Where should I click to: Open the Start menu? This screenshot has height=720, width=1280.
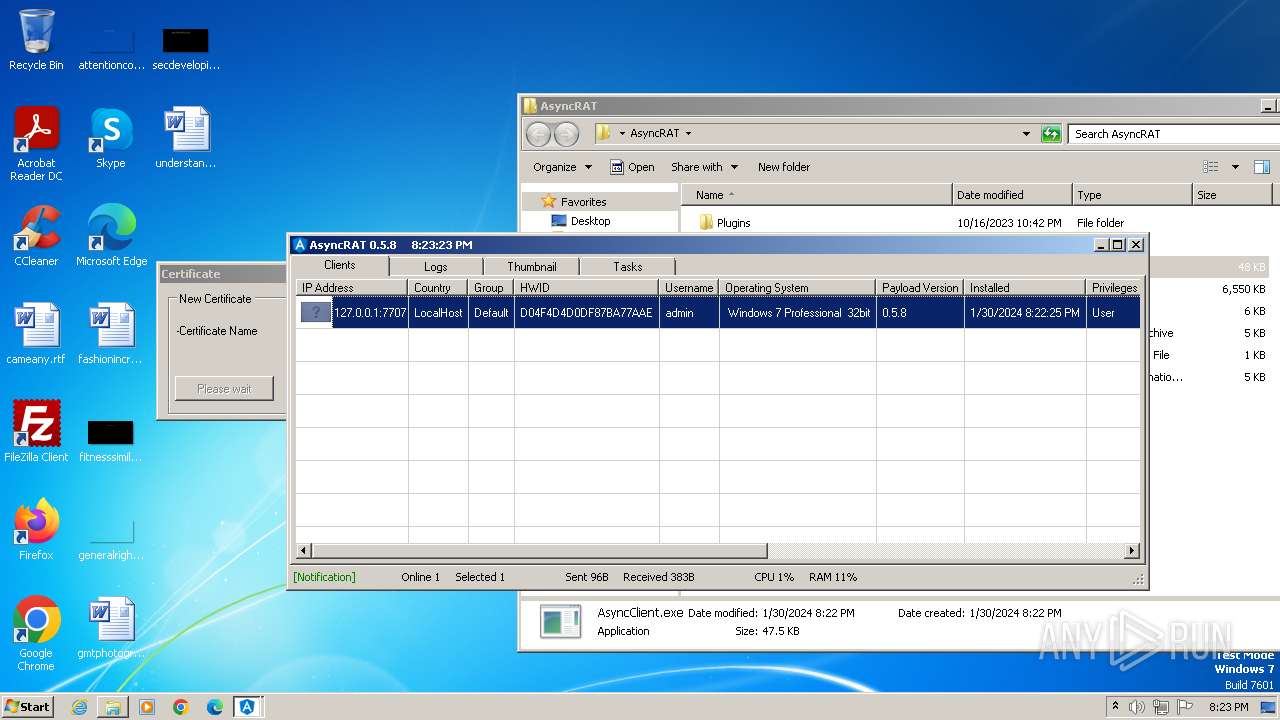[x=27, y=707]
